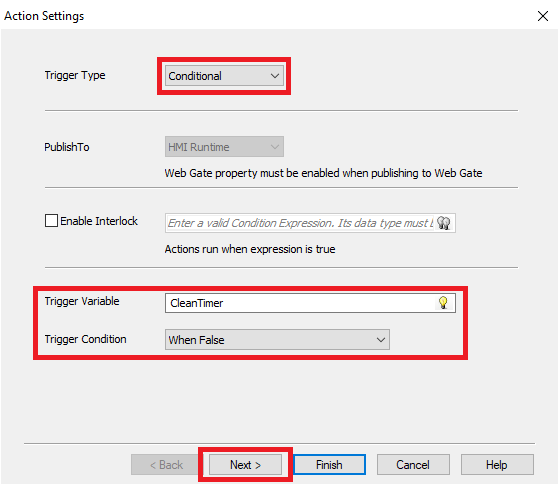This screenshot has height=484, width=558.
Task: Click the Actions run when expression text
Action: (x=250, y=249)
